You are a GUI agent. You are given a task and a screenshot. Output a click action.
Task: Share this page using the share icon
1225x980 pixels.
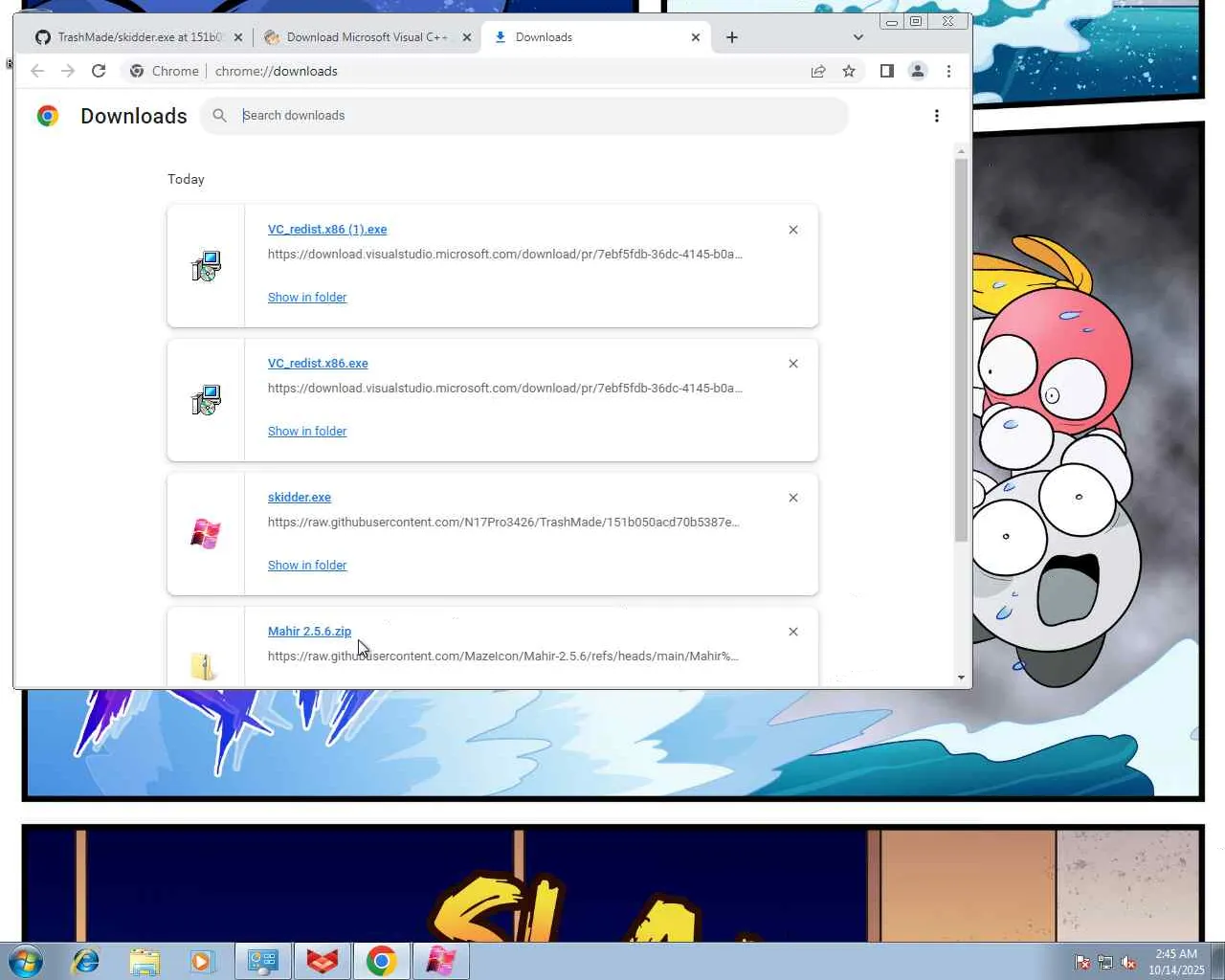click(818, 71)
